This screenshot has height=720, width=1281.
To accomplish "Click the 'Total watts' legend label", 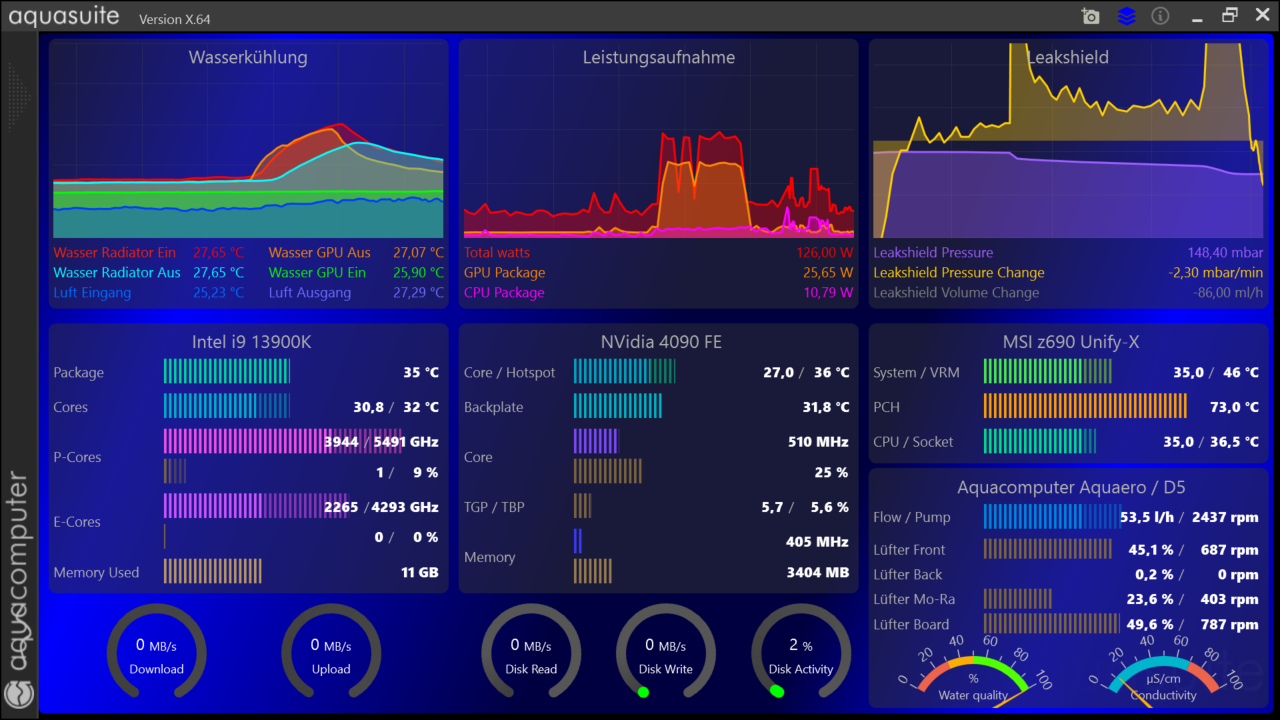I will pos(497,252).
